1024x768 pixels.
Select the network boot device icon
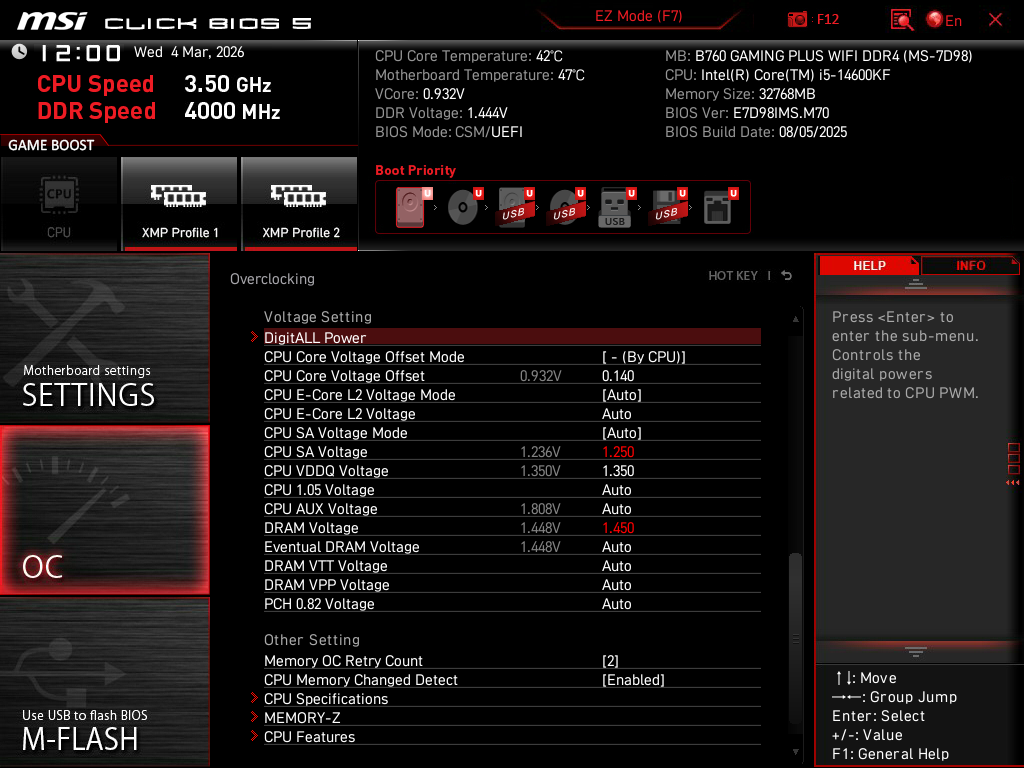coord(720,207)
